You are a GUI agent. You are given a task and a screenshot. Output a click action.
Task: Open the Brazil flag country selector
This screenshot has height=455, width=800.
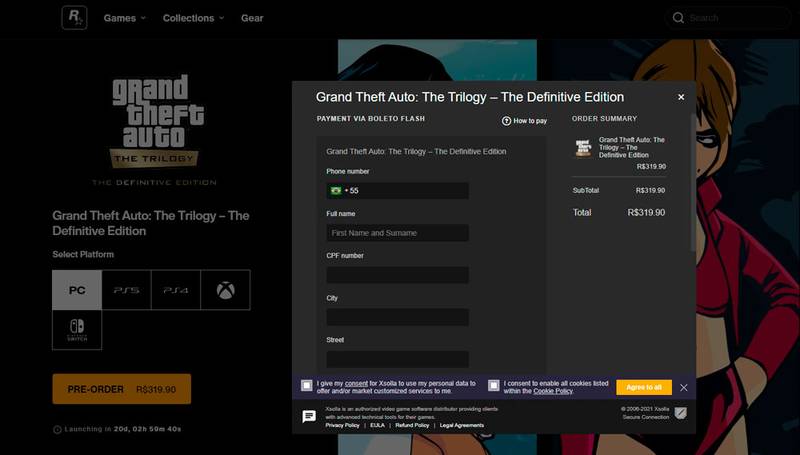click(336, 191)
